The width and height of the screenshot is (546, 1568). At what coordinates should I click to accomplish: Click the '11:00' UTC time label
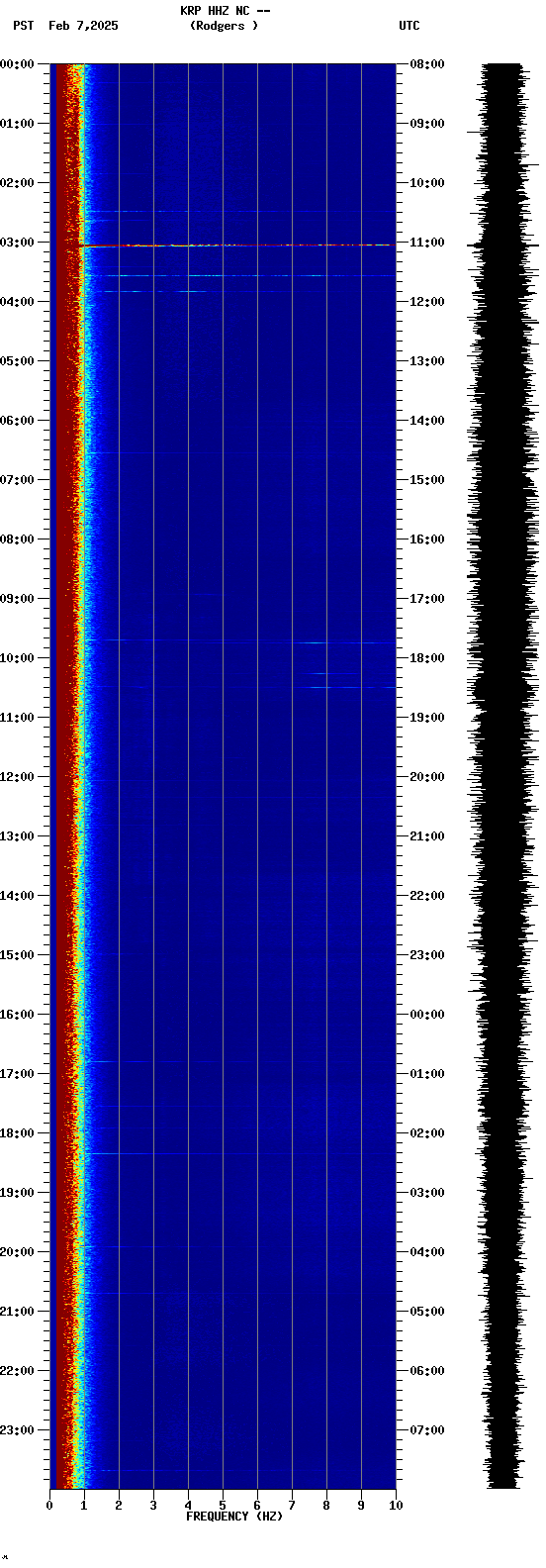427,243
